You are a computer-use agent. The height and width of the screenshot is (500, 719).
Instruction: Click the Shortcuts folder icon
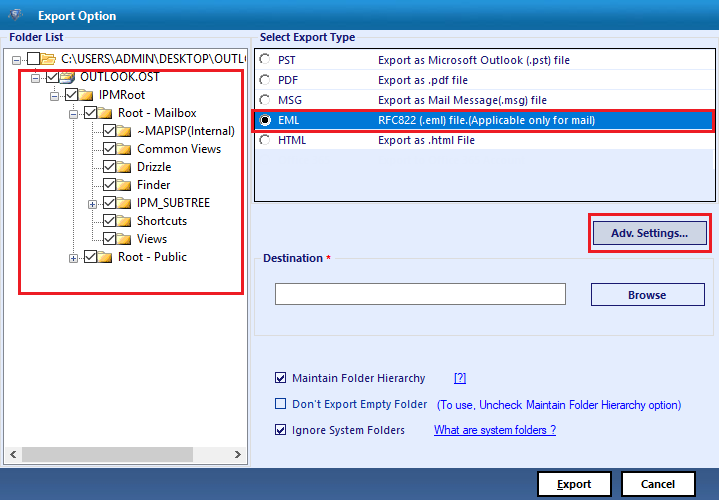click(x=125, y=221)
